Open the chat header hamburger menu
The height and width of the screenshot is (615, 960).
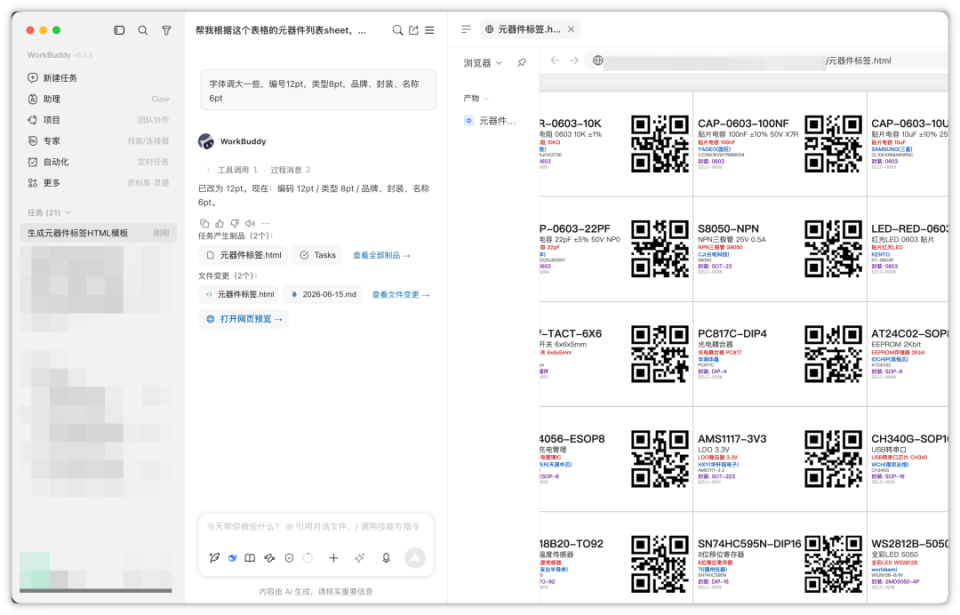pyautogui.click(x=430, y=30)
